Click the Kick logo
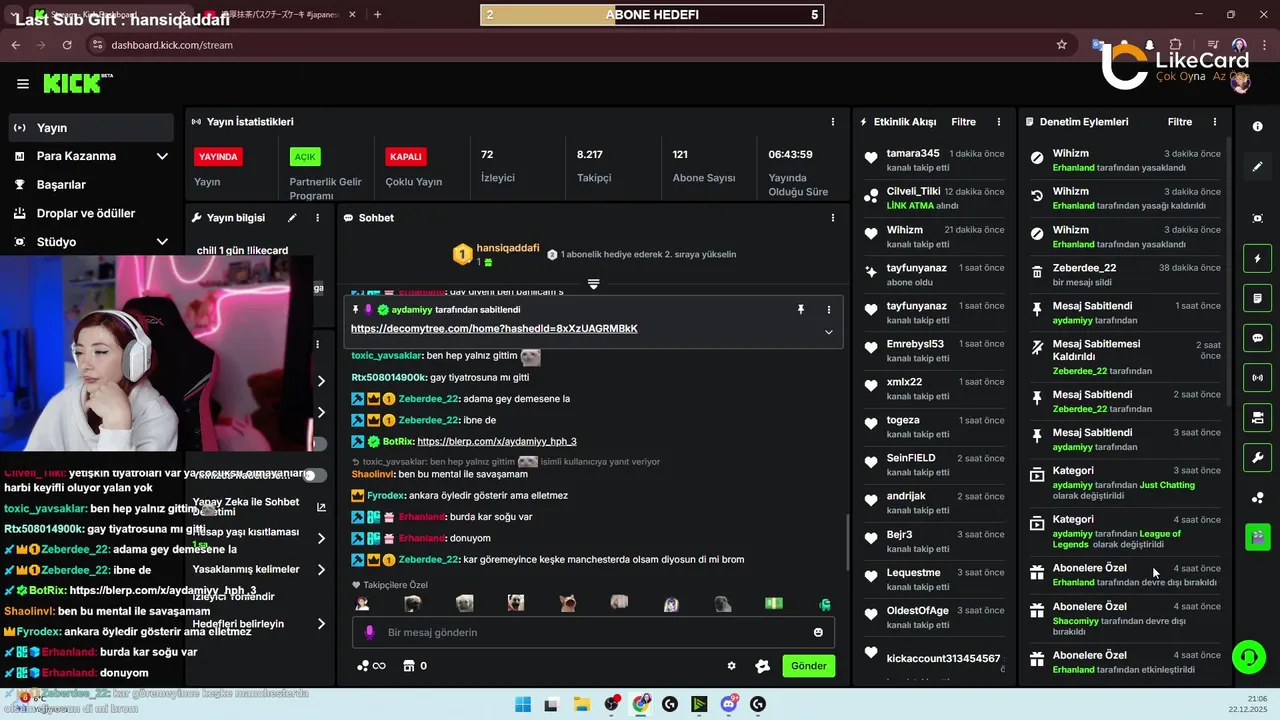The width and height of the screenshot is (1280, 720). coord(78,84)
